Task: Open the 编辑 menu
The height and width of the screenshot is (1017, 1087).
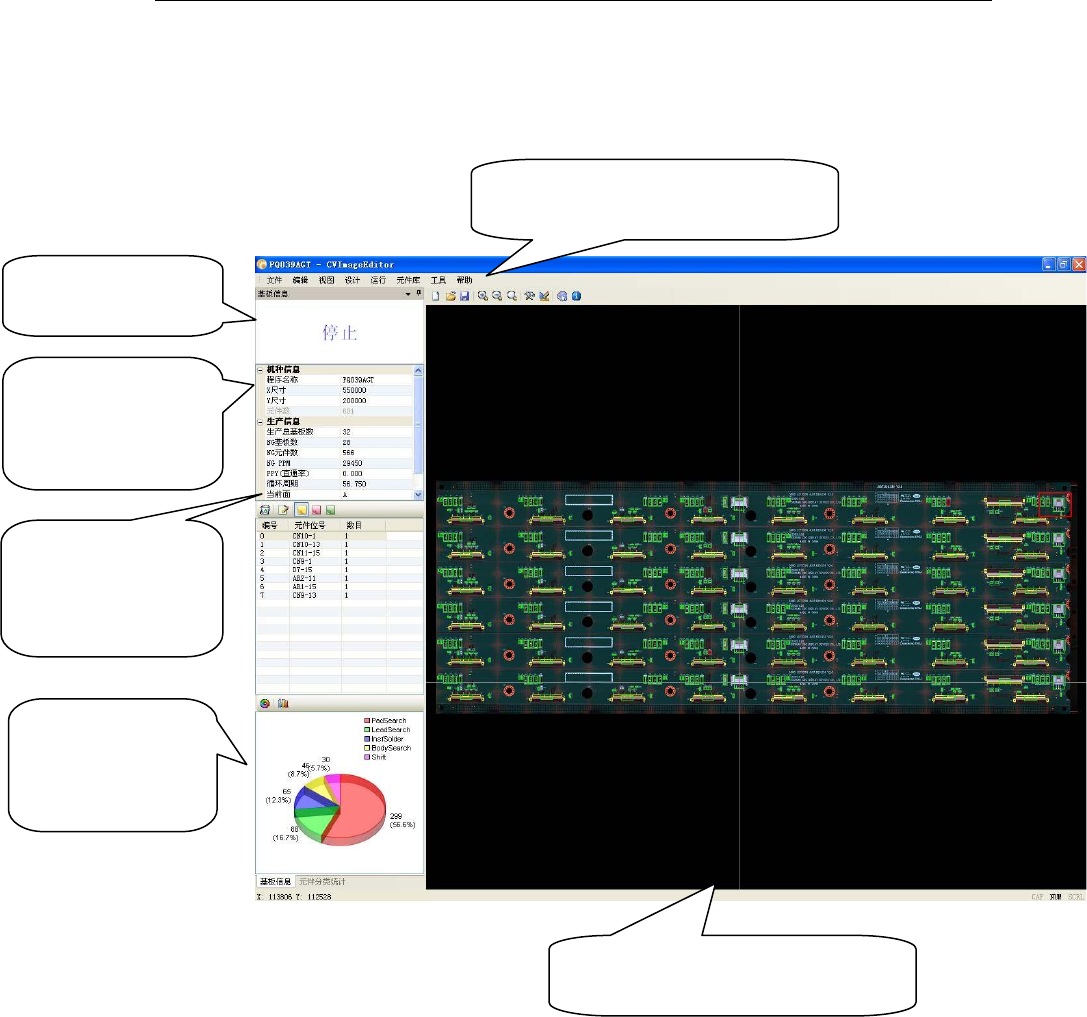Action: [300, 280]
